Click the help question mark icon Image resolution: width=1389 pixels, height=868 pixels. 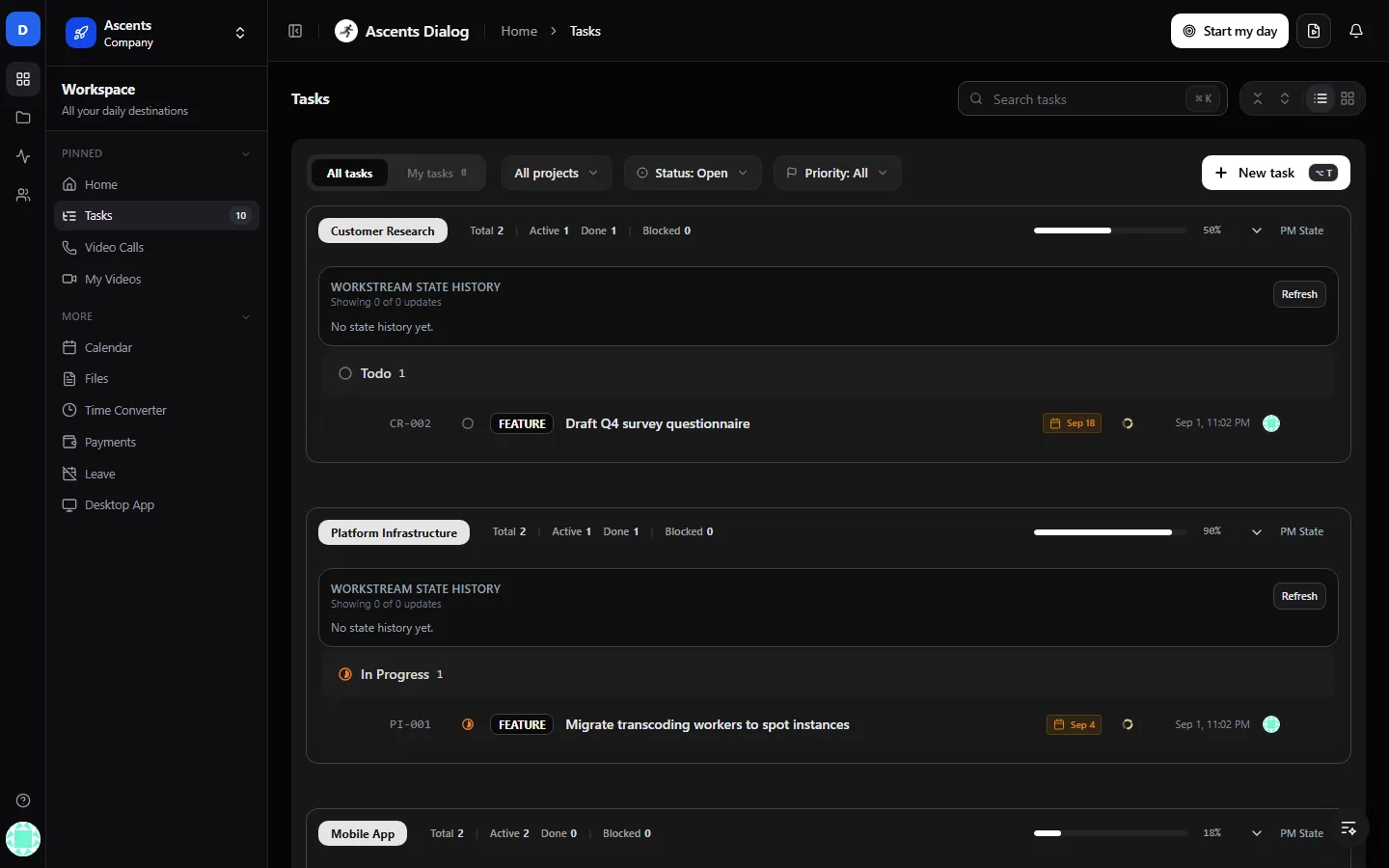click(23, 800)
